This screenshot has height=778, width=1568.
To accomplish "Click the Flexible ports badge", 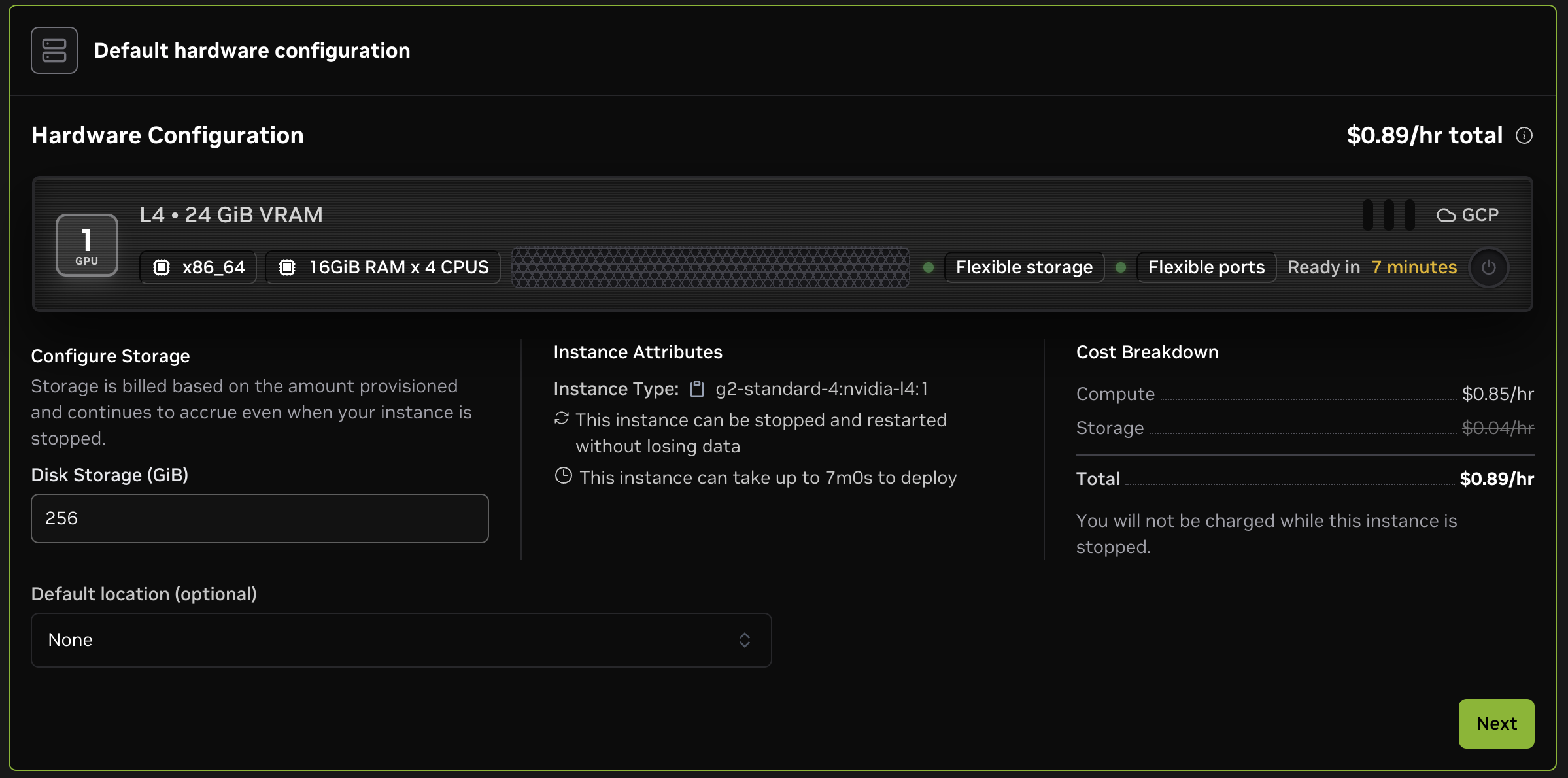I will pos(1206,267).
